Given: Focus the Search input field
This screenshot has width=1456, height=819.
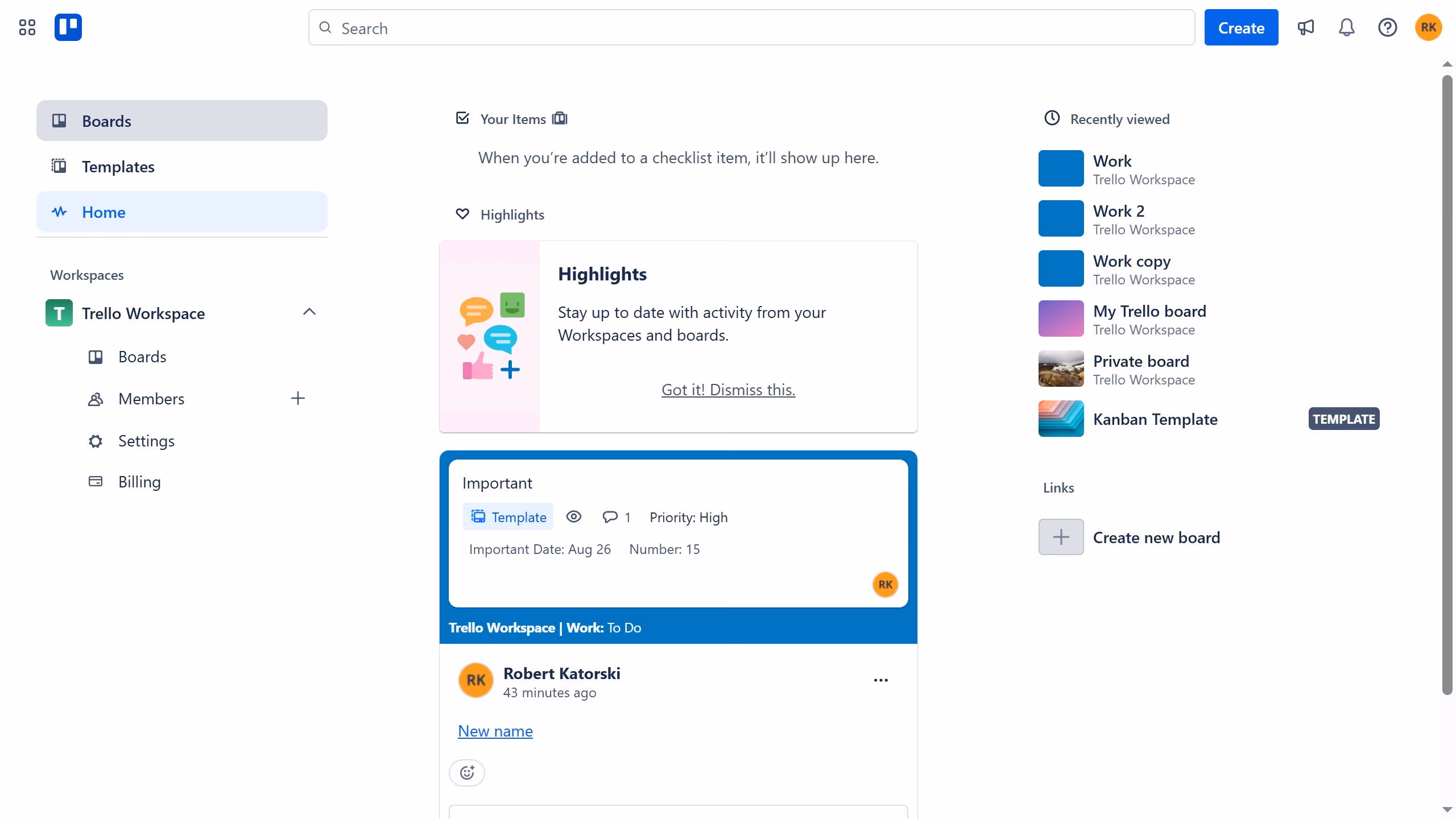Looking at the screenshot, I should (x=751, y=27).
